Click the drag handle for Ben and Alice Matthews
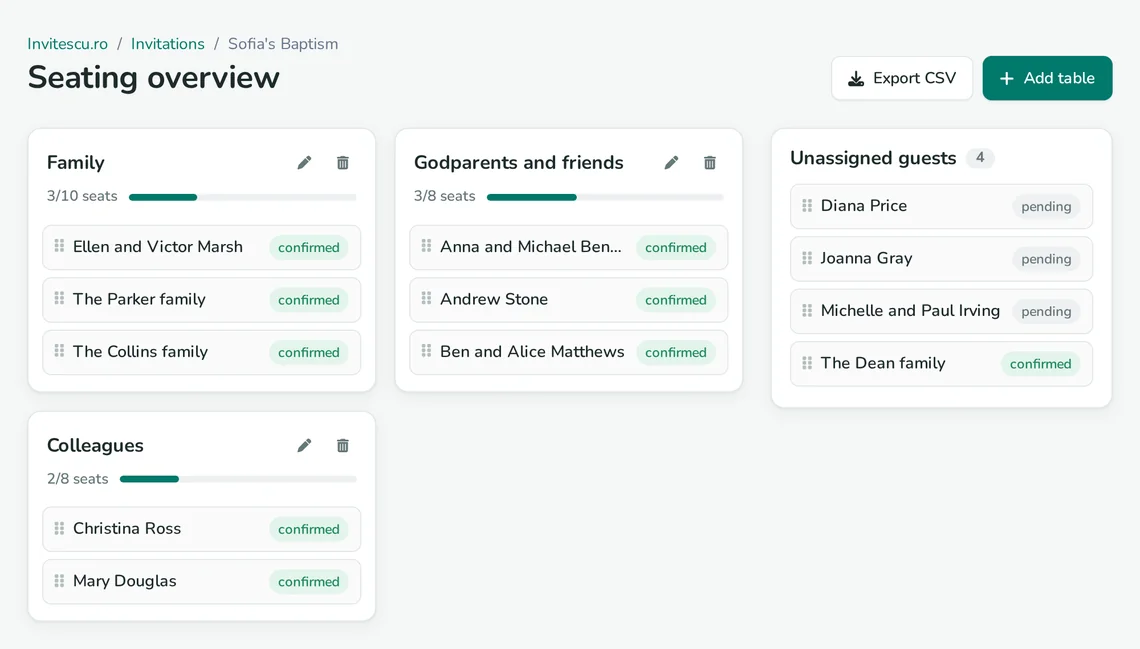Image resolution: width=1140 pixels, height=649 pixels. pos(426,351)
